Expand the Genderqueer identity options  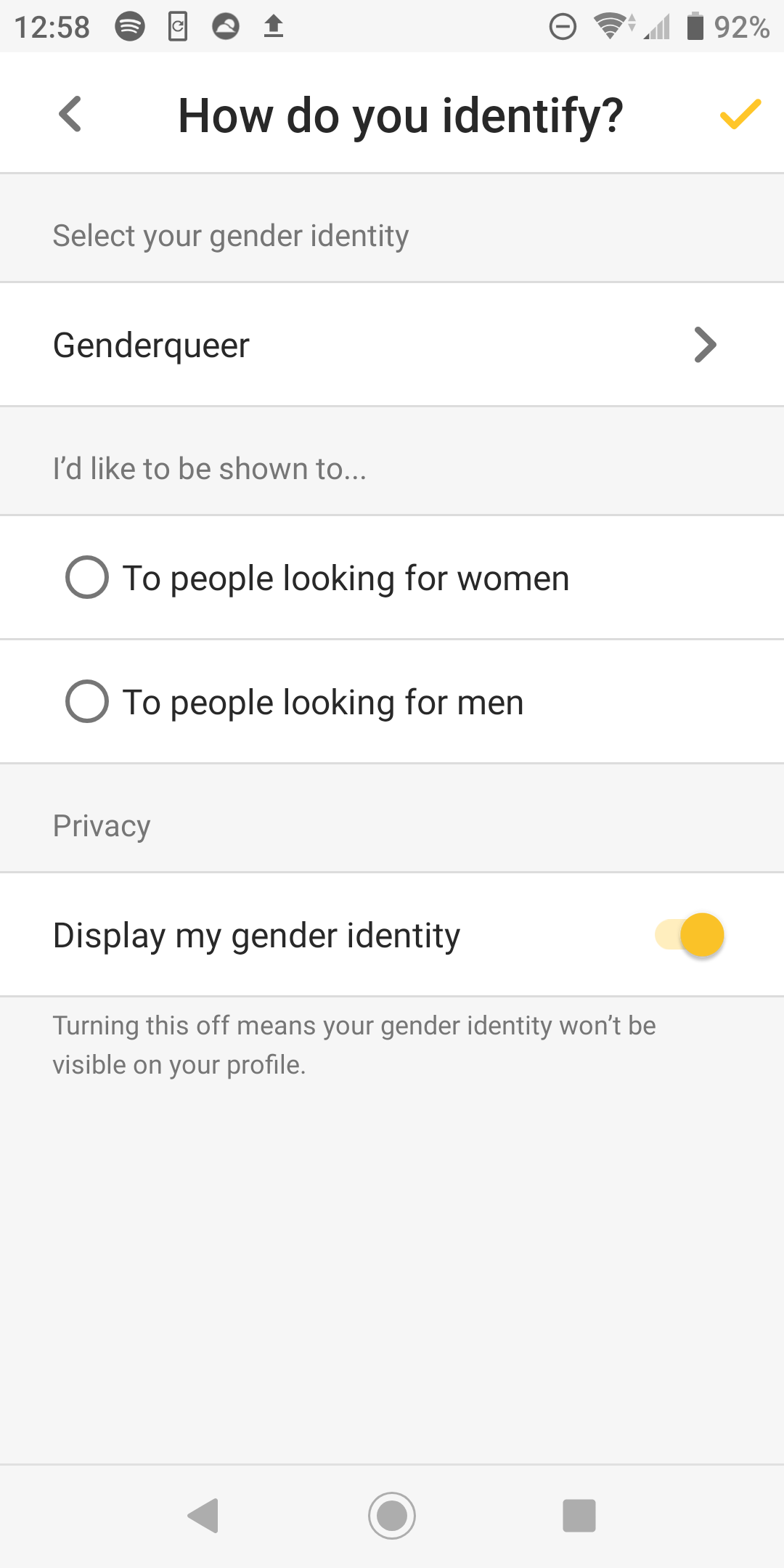click(x=392, y=345)
